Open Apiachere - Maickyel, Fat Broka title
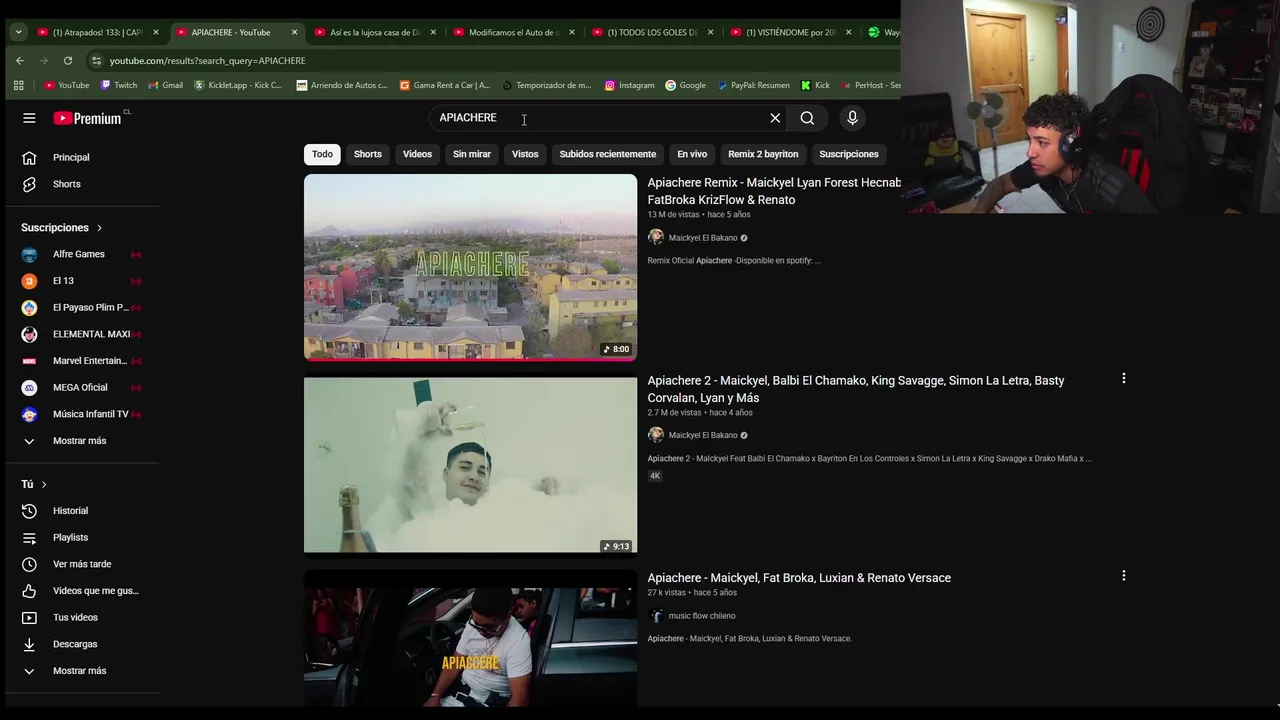This screenshot has height=720, width=1280. pyautogui.click(x=799, y=578)
